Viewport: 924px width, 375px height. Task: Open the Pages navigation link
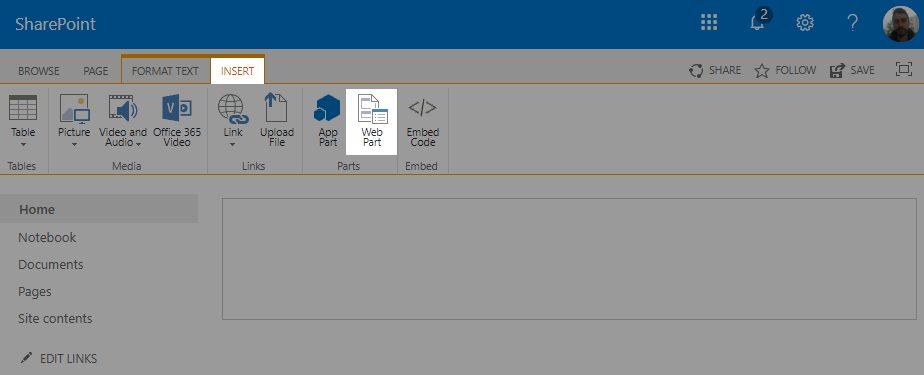point(35,292)
